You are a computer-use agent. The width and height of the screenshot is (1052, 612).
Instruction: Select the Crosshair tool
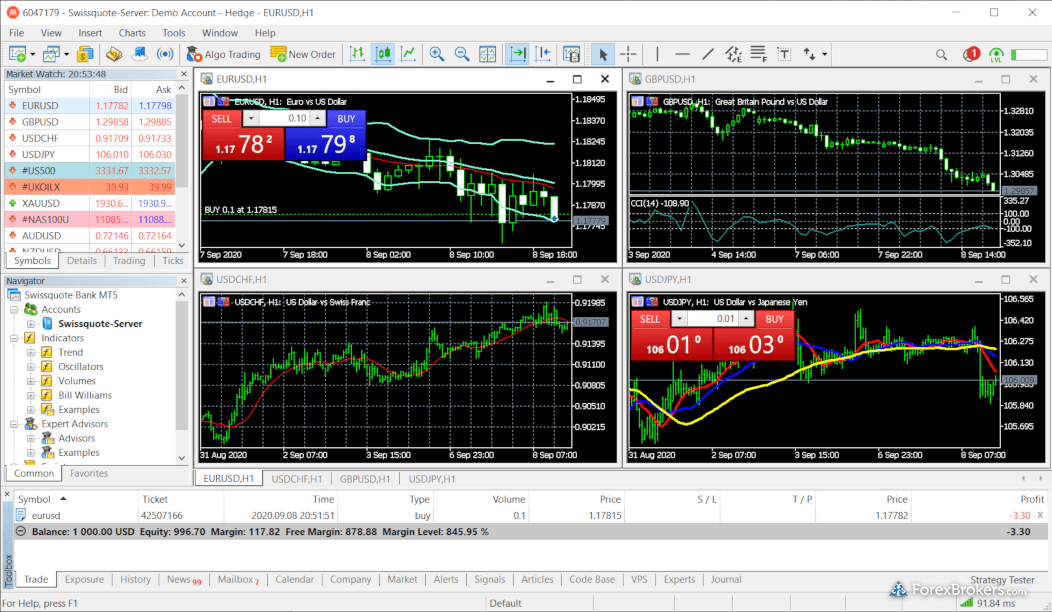628,54
